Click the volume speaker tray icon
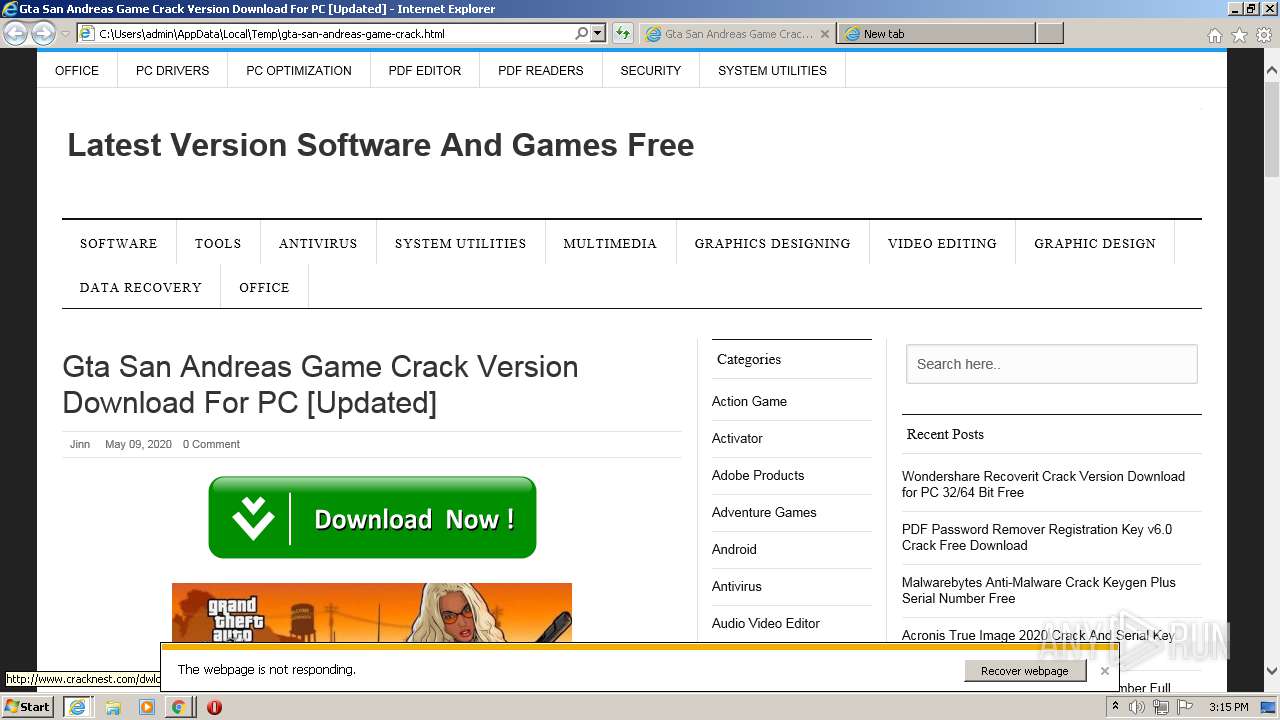 [x=1137, y=707]
